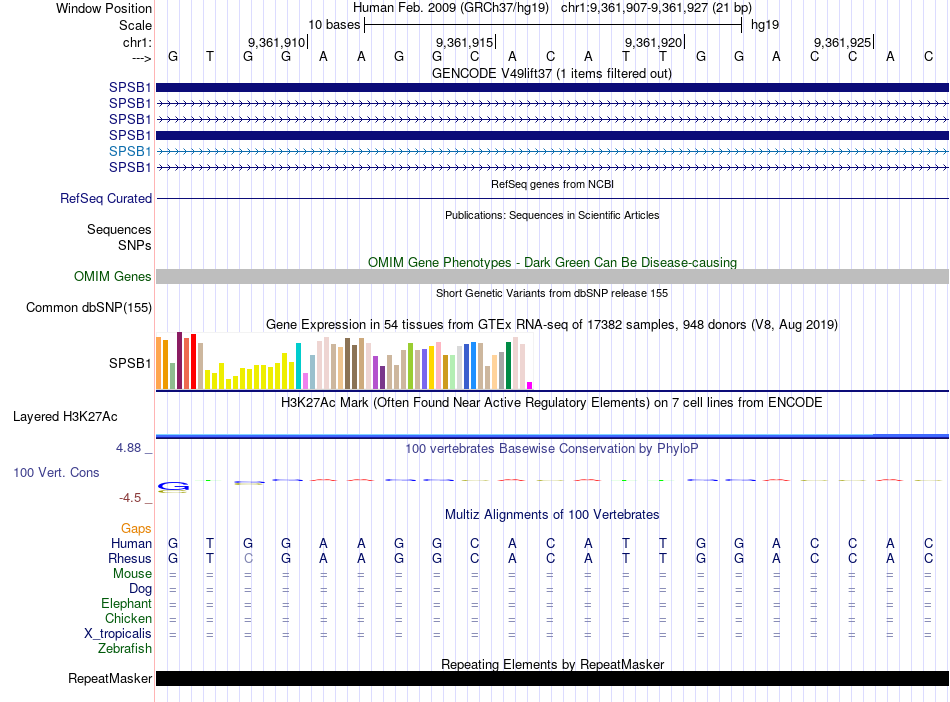Click the Layered H3K27Ac track label
Image resolution: width=950 pixels, height=702 pixels.
pos(65,417)
